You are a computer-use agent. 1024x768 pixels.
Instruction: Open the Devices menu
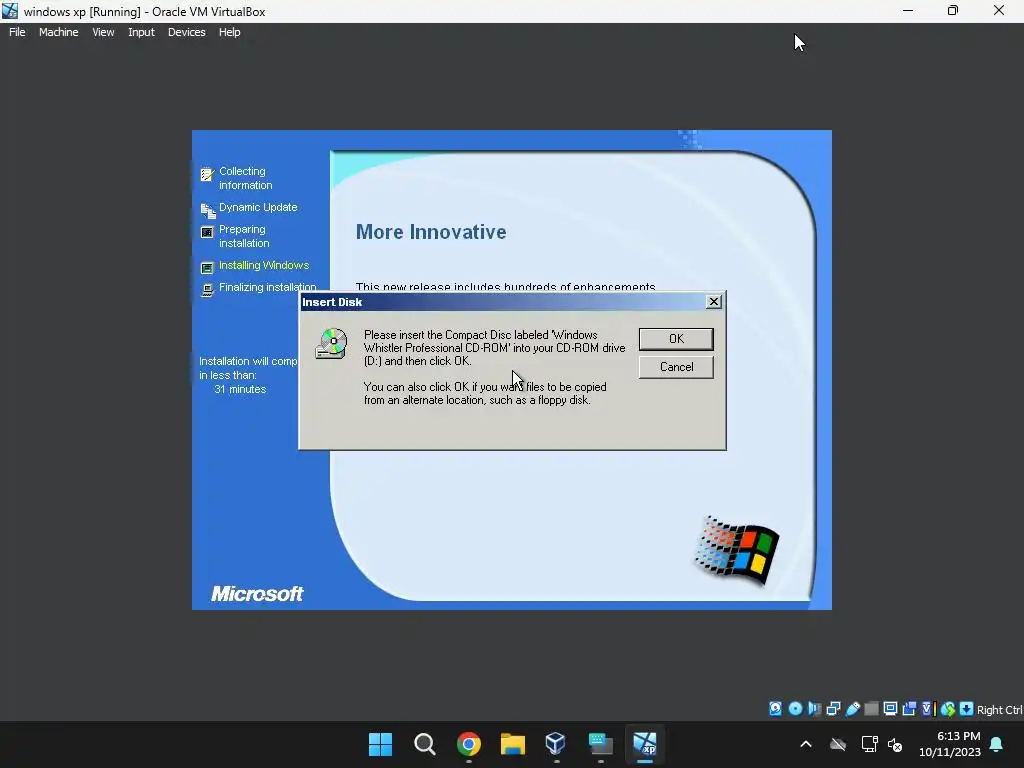[186, 32]
